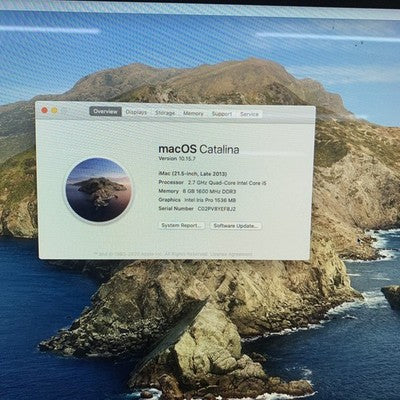Click the Version 10.15.7 text

click(177, 159)
